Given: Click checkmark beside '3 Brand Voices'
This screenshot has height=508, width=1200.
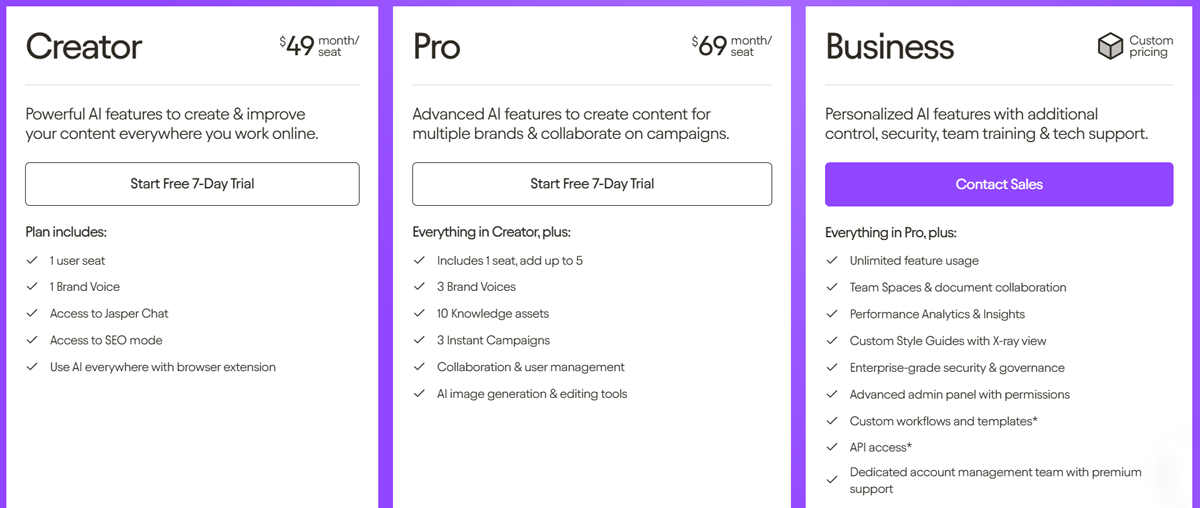Looking at the screenshot, I should (x=419, y=287).
